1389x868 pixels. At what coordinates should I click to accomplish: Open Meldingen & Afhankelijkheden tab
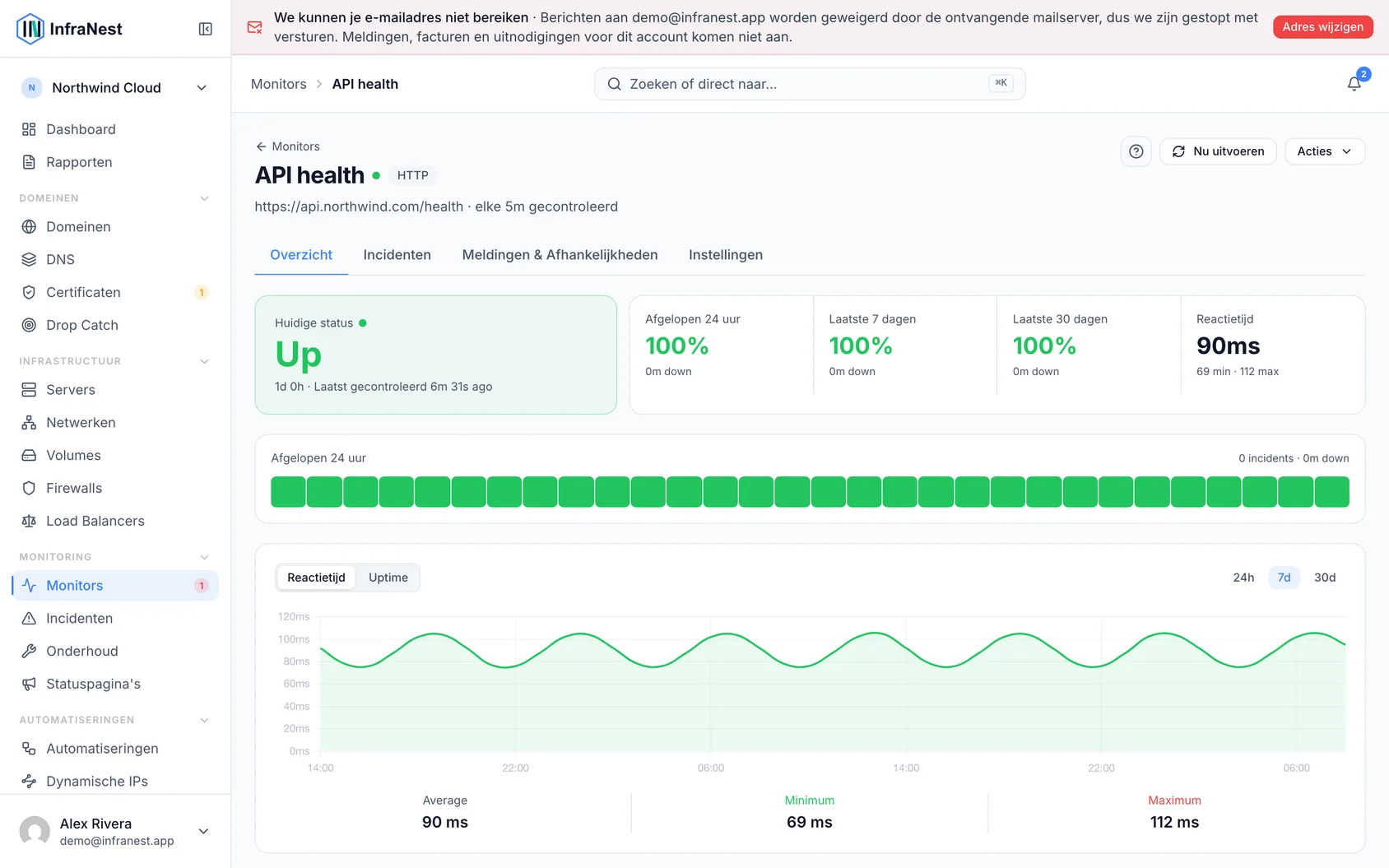pyautogui.click(x=560, y=255)
